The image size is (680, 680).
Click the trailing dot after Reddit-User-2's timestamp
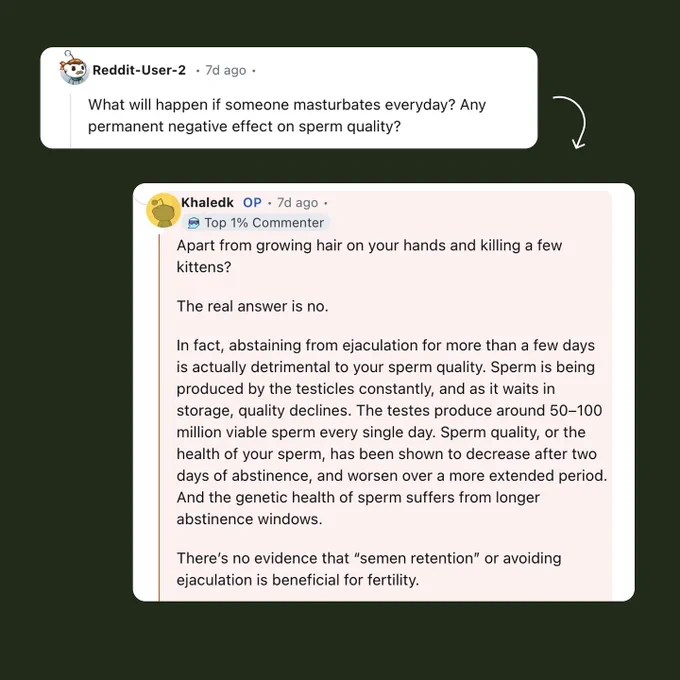pyautogui.click(x=254, y=71)
